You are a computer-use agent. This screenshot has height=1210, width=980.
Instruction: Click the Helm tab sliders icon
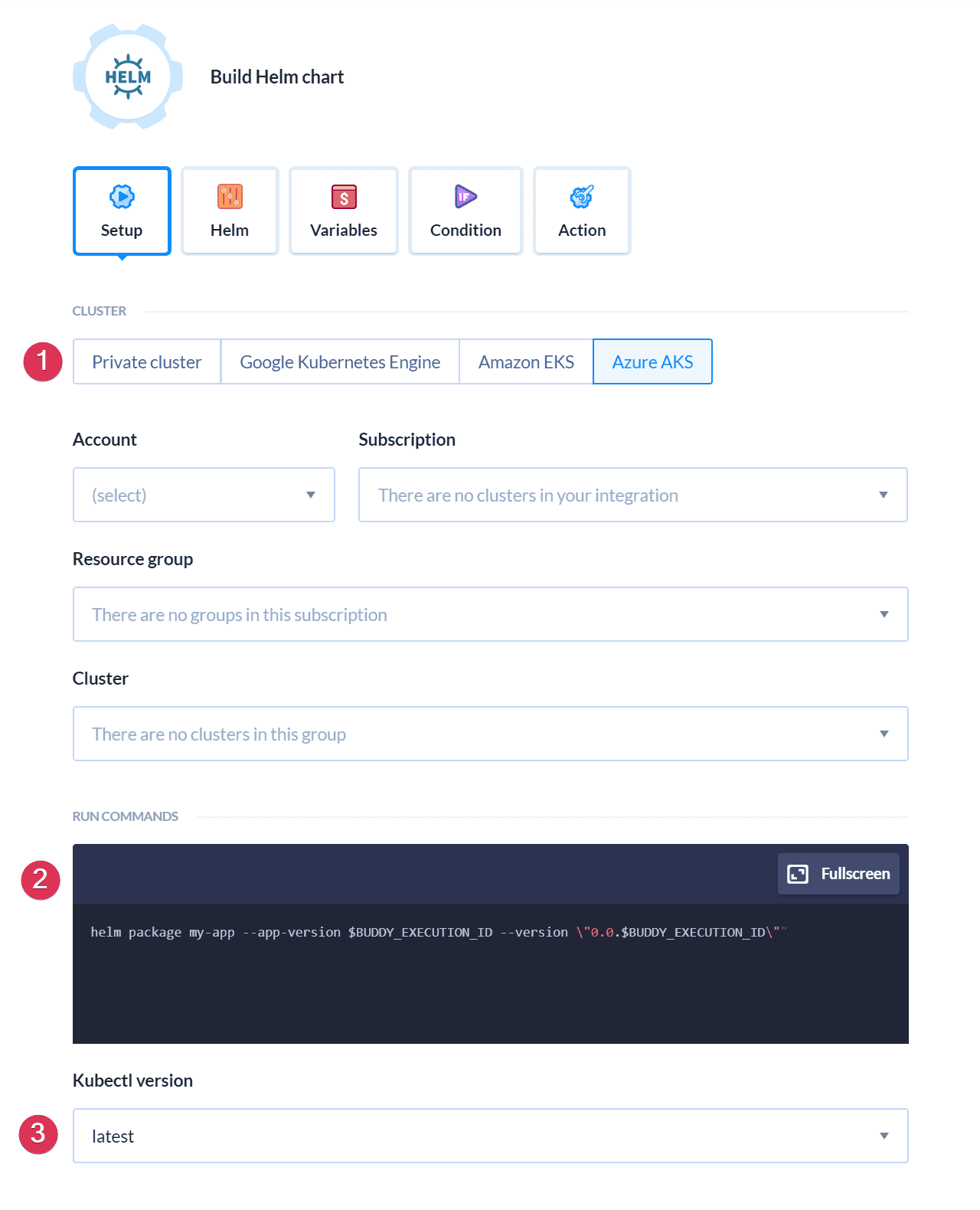click(230, 197)
